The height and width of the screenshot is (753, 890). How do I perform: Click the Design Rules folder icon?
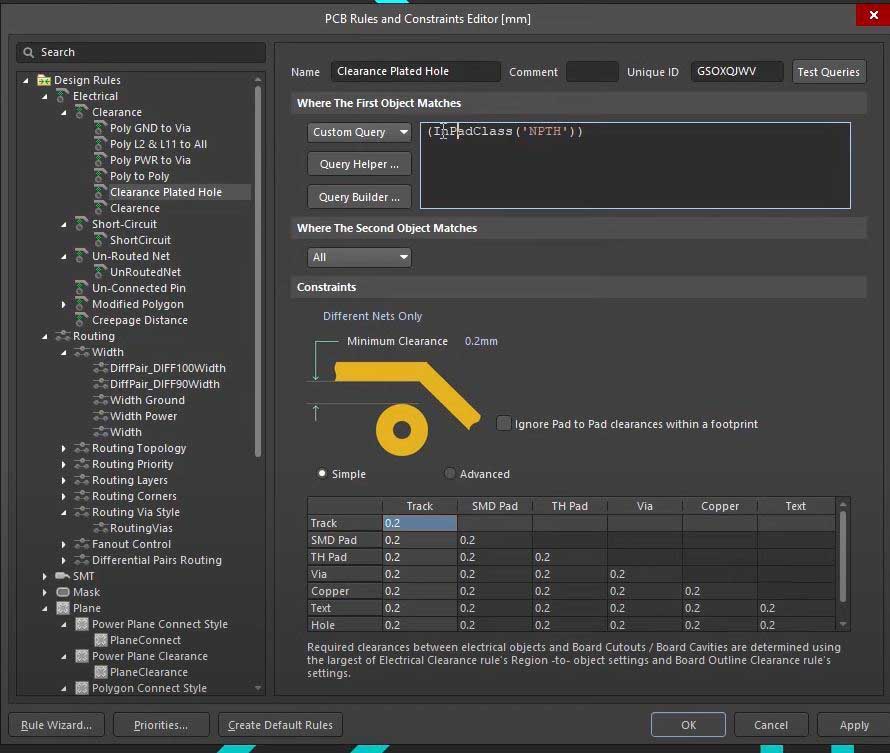tap(44, 80)
